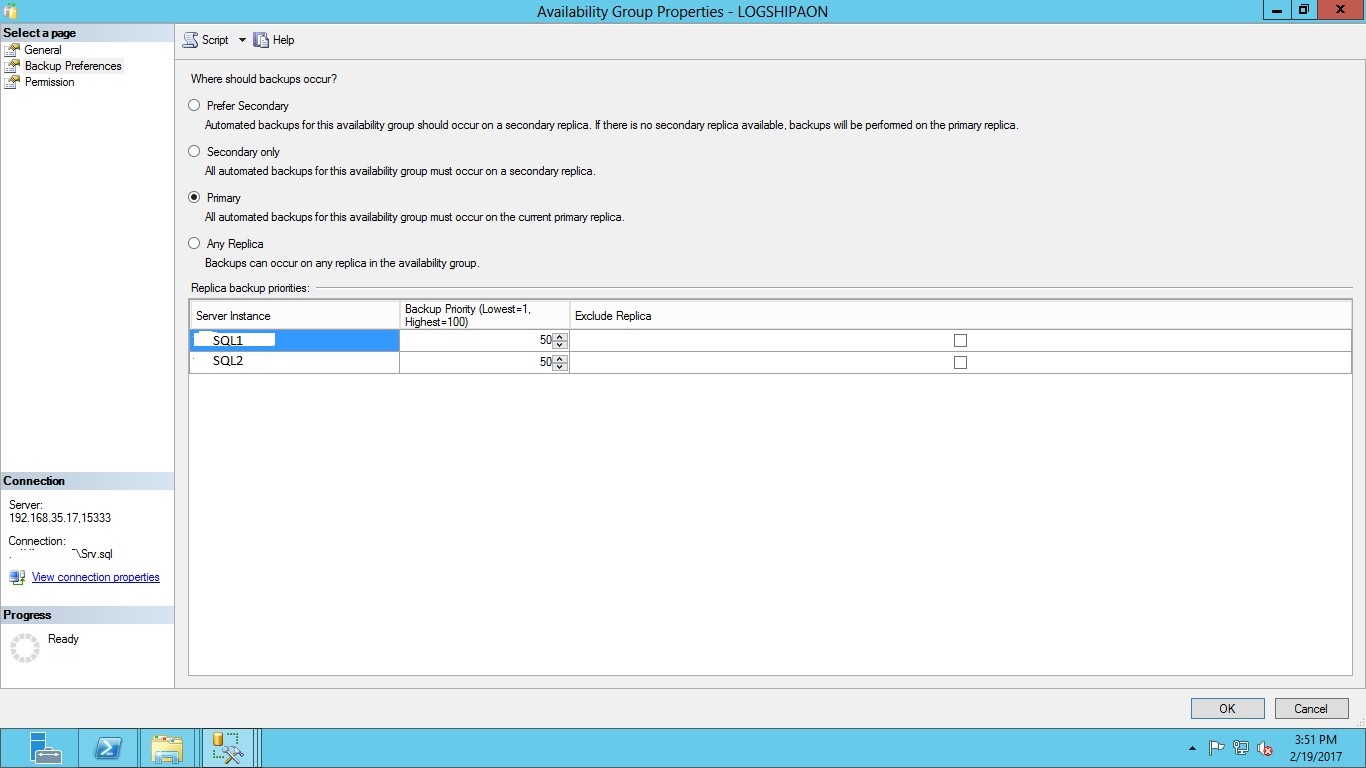Increase backup priority for SQL2
The height and width of the screenshot is (768, 1366).
pos(560,358)
